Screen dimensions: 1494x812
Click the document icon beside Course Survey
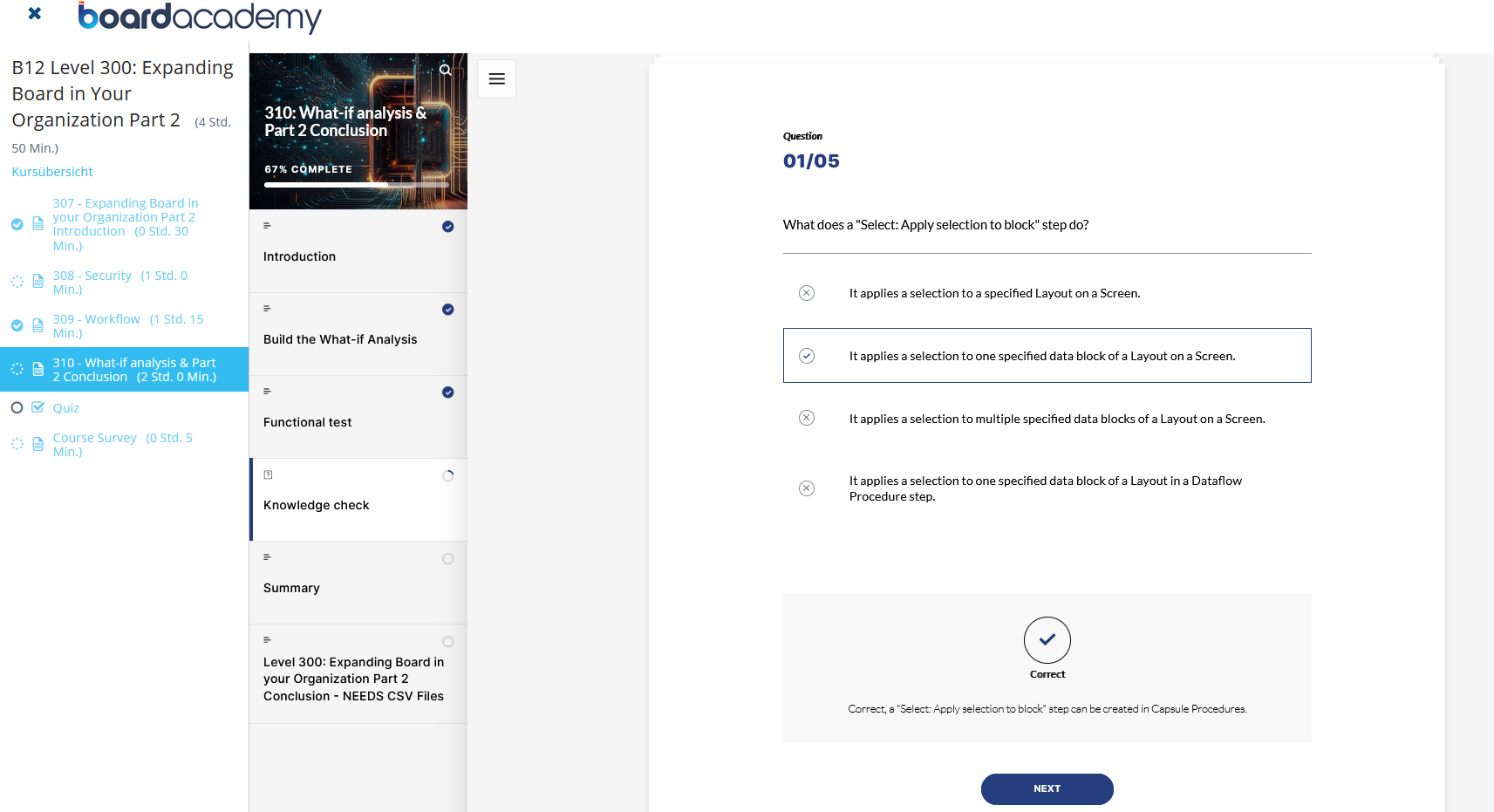pyautogui.click(x=38, y=444)
